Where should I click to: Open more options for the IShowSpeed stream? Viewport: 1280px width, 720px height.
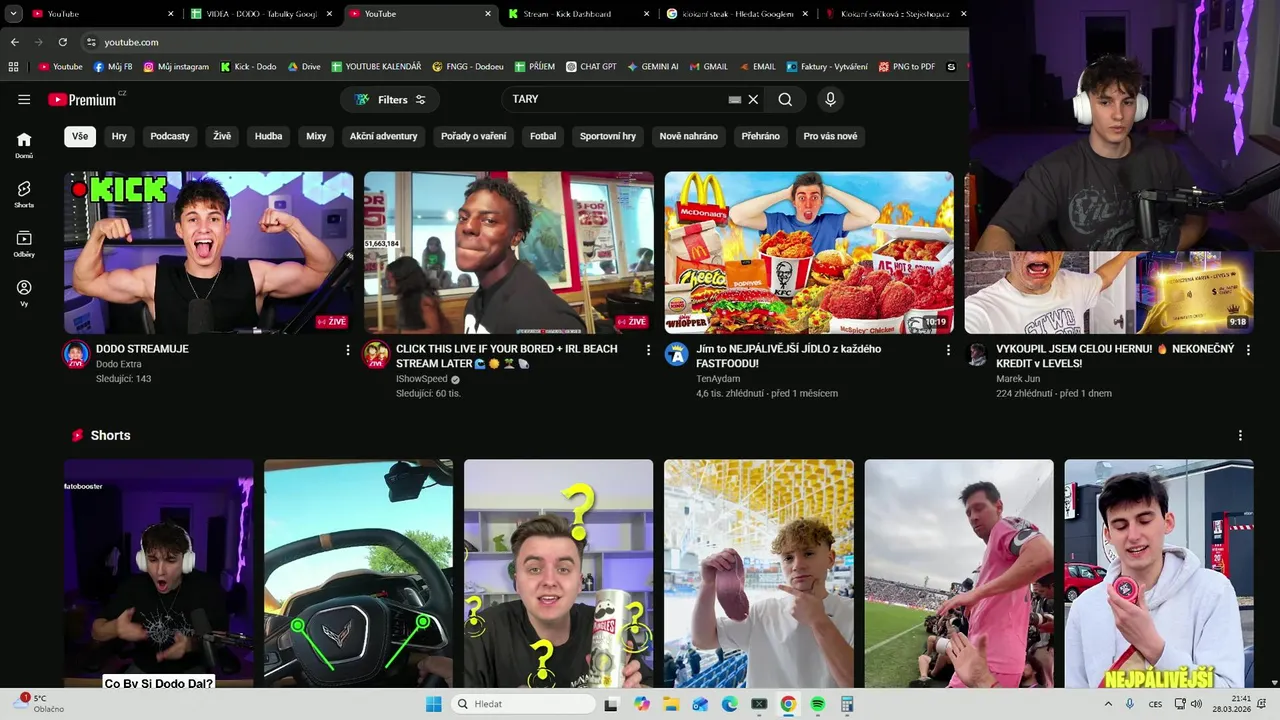tap(648, 350)
